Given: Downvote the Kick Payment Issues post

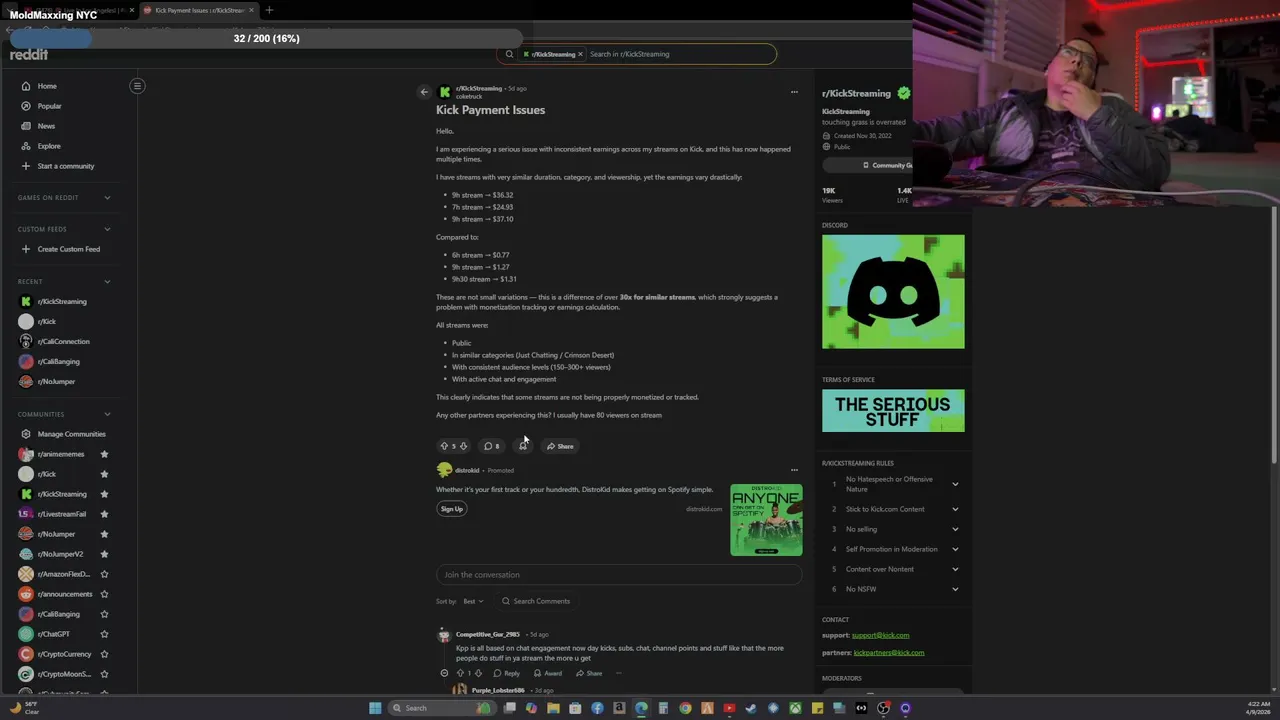Looking at the screenshot, I should point(463,446).
